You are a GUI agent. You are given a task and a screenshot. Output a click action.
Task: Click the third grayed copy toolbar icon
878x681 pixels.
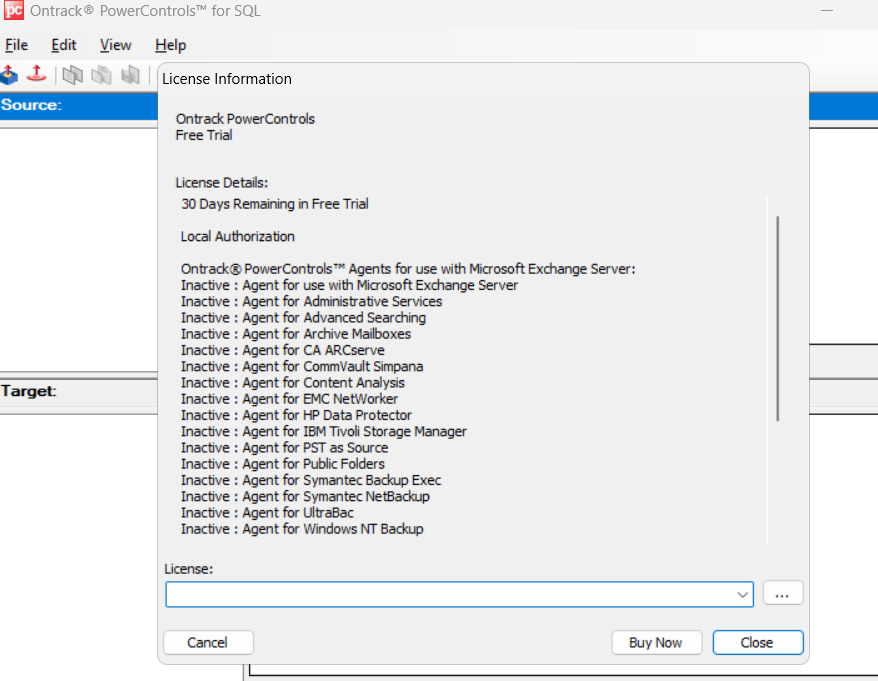(x=130, y=74)
